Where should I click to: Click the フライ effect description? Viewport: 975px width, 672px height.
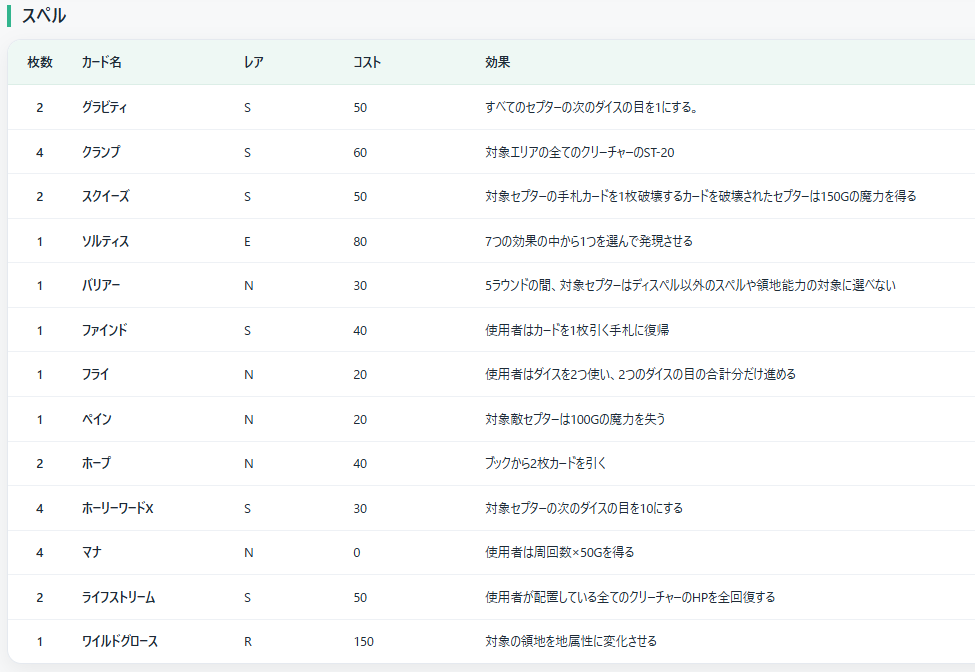[x=640, y=374]
